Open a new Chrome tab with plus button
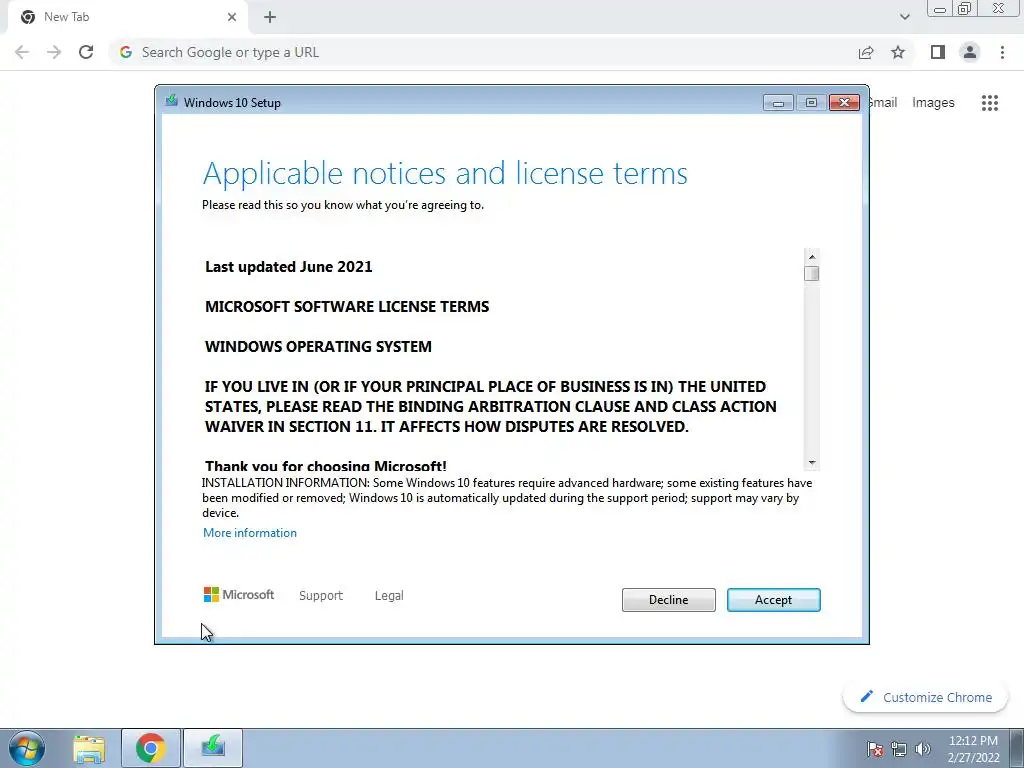Viewport: 1024px width, 768px height. click(270, 17)
